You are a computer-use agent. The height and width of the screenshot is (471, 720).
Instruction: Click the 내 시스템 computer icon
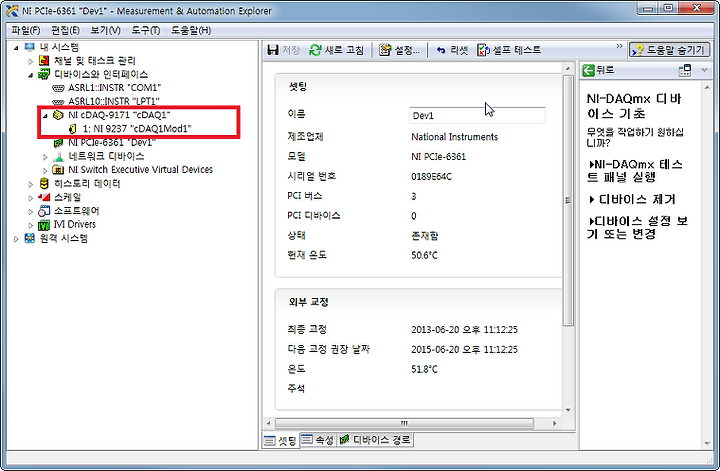(30, 47)
